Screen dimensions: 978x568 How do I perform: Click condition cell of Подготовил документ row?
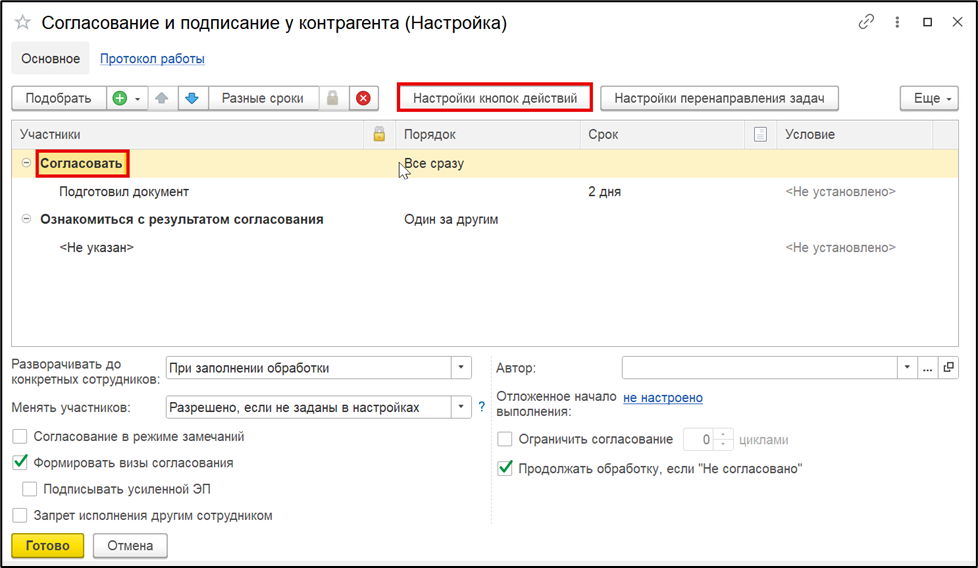pyautogui.click(x=855, y=191)
